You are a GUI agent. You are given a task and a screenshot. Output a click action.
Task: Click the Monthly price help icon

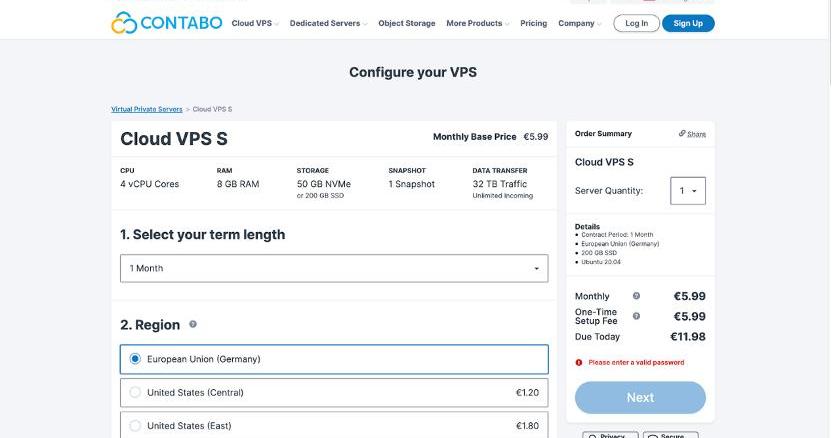[636, 296]
